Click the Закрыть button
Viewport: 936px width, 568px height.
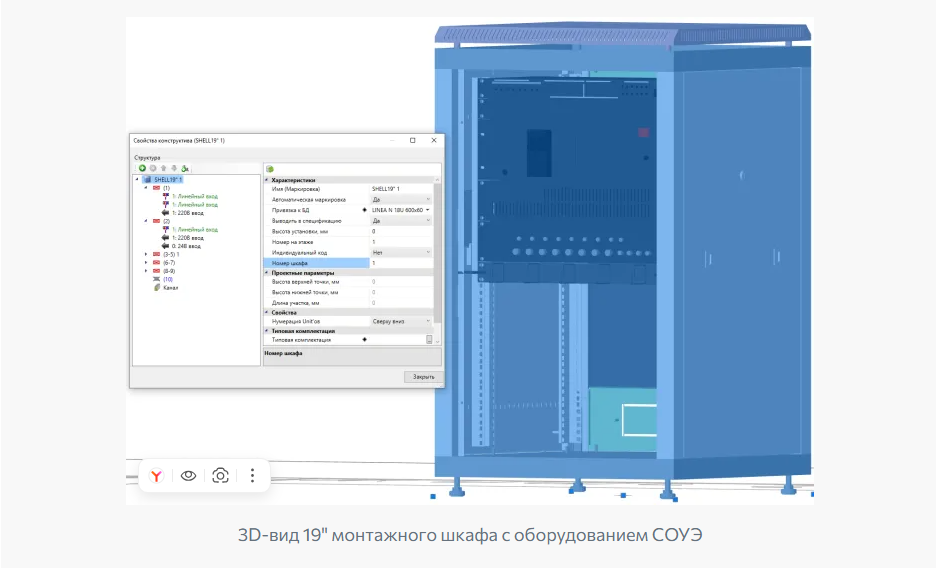click(423, 377)
